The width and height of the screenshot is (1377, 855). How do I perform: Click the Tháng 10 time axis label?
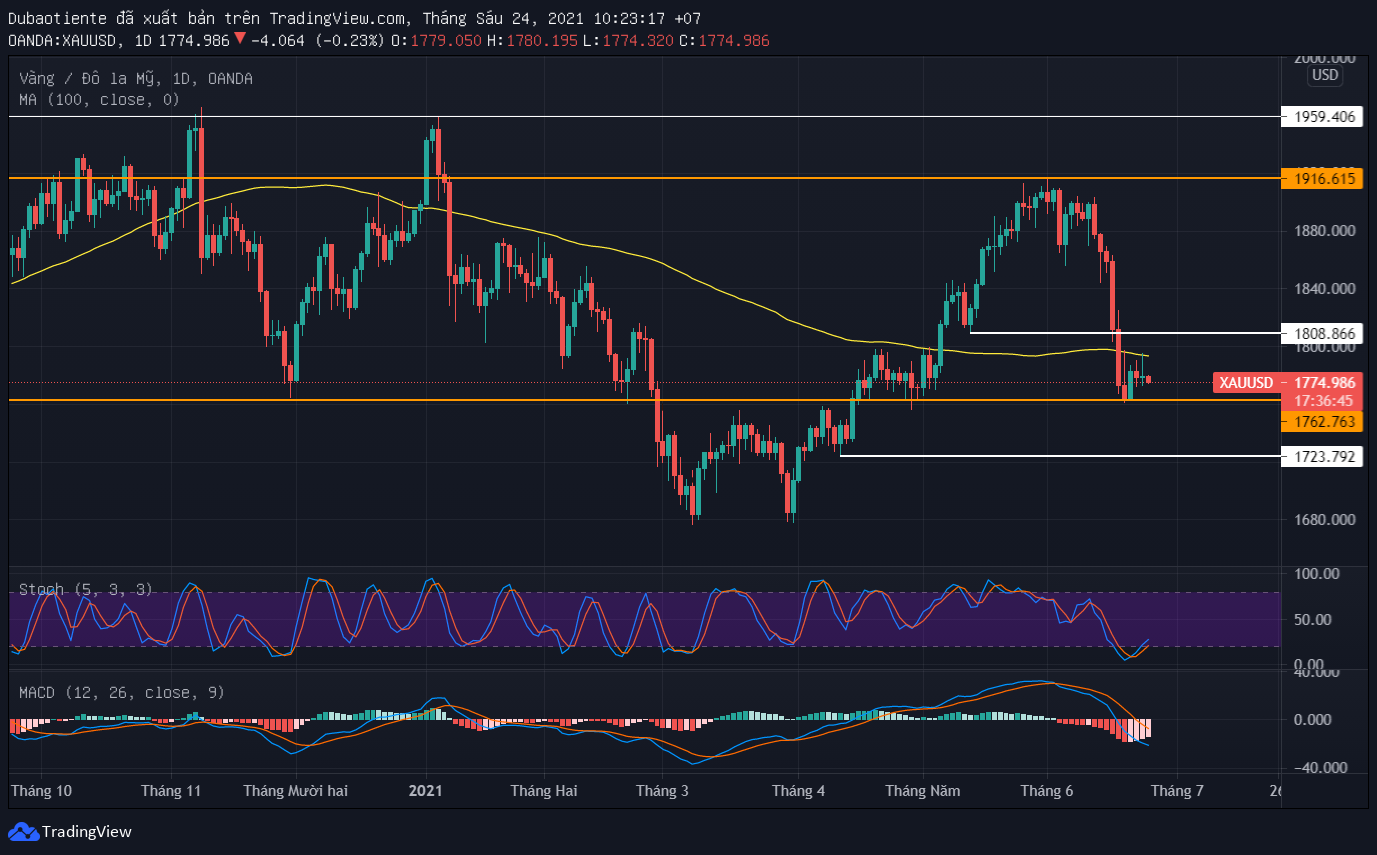click(41, 791)
